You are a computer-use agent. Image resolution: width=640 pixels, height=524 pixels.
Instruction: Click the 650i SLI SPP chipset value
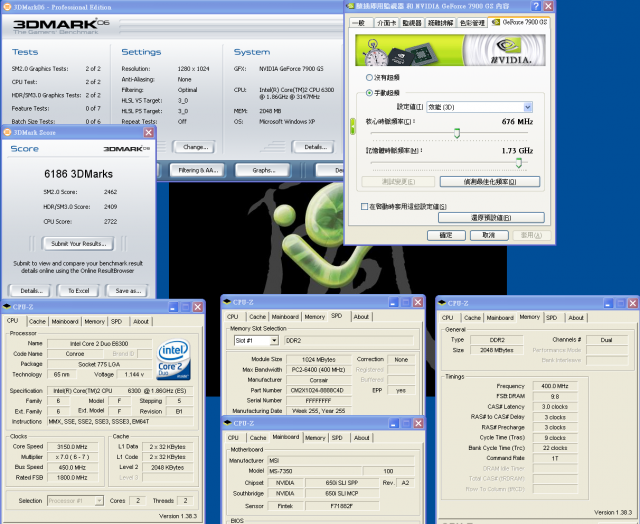(x=342, y=483)
